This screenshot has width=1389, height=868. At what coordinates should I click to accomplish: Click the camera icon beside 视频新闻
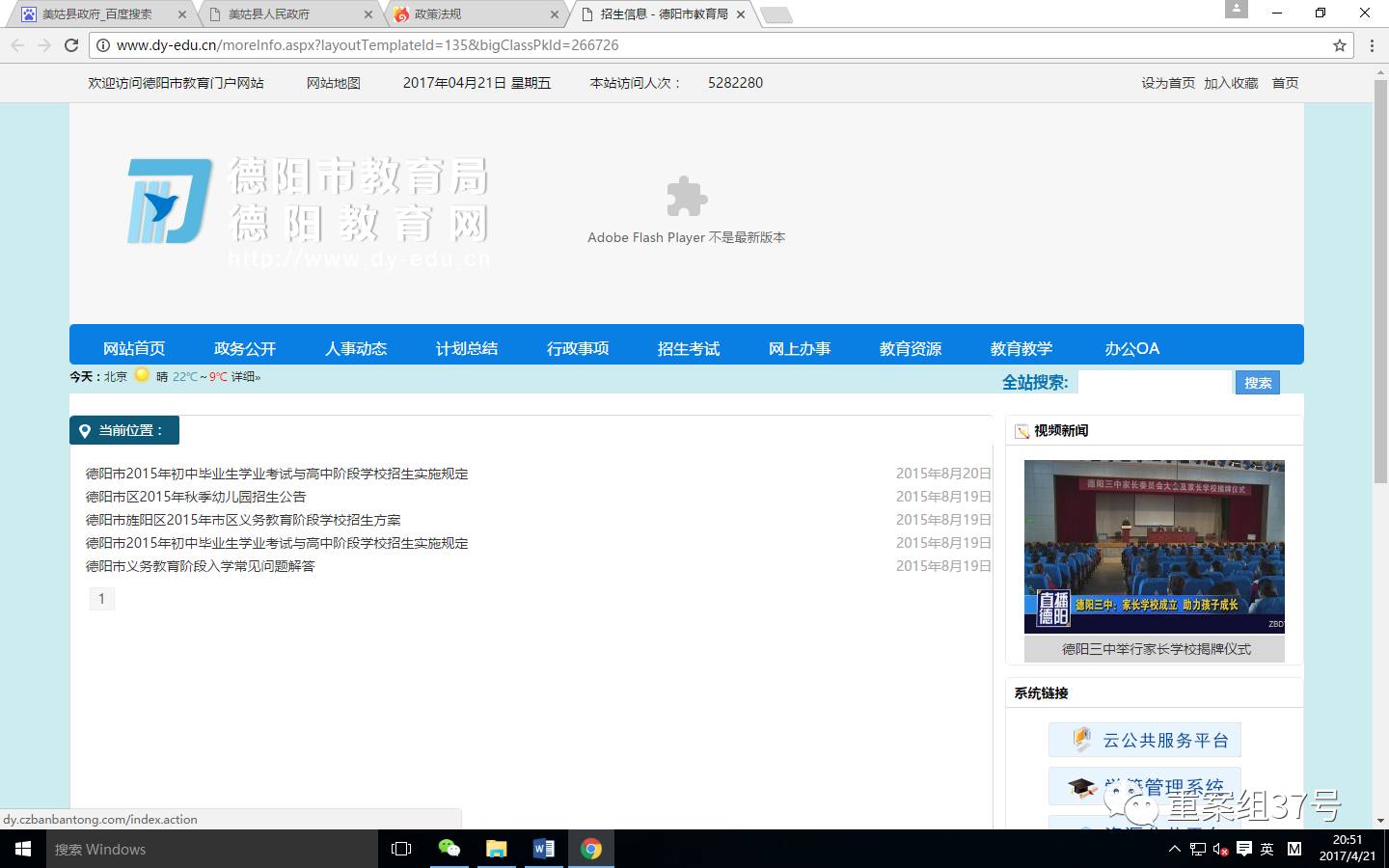(1021, 430)
